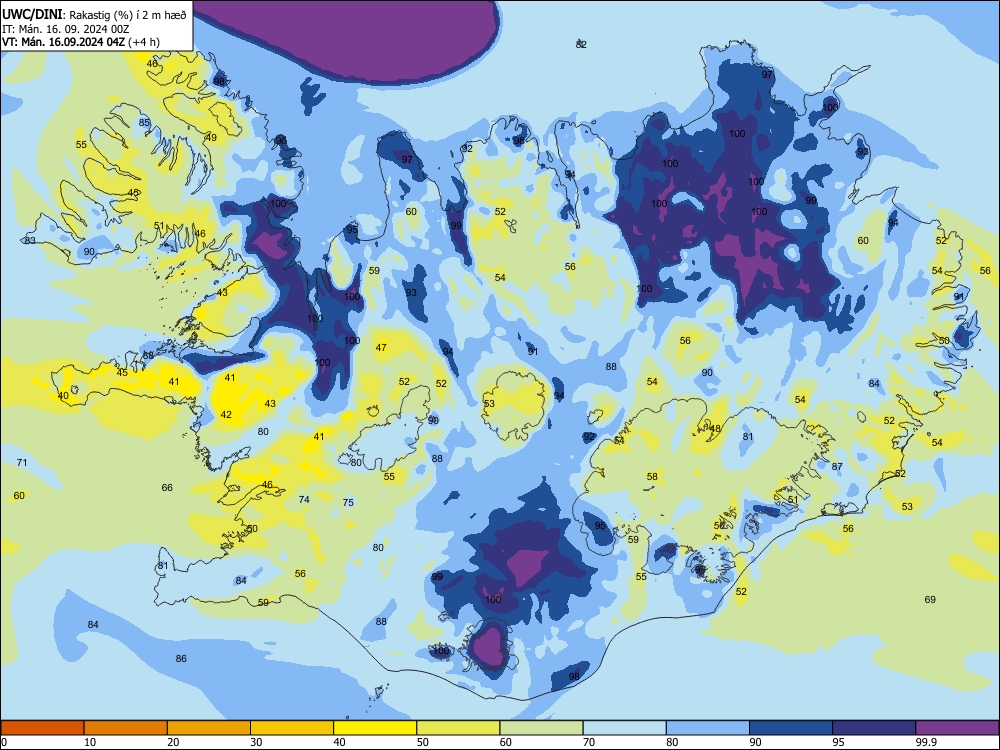
Task: Click the '82' humidity value on the map
Action: coord(581,44)
